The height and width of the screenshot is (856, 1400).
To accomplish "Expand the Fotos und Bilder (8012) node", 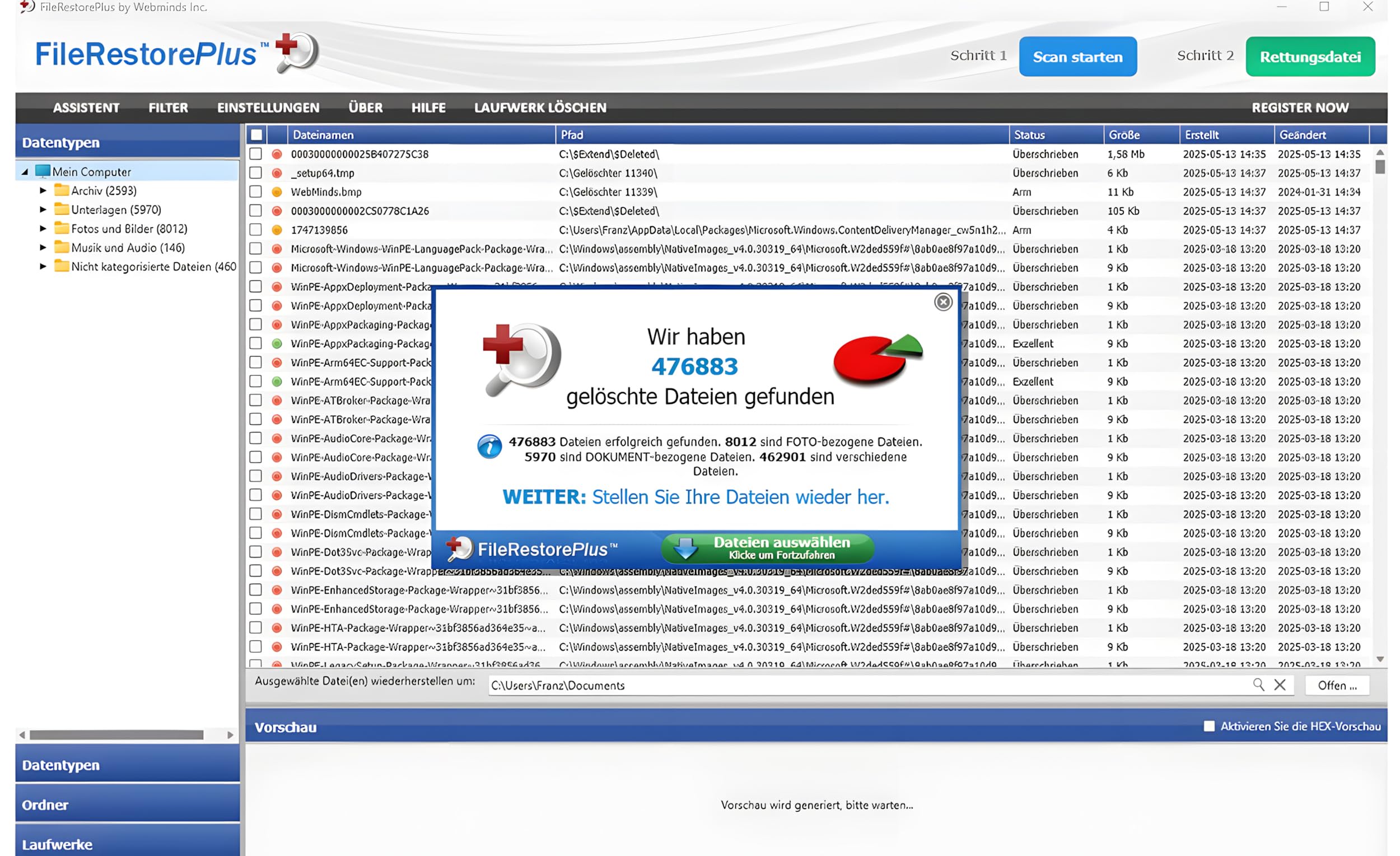I will [43, 229].
